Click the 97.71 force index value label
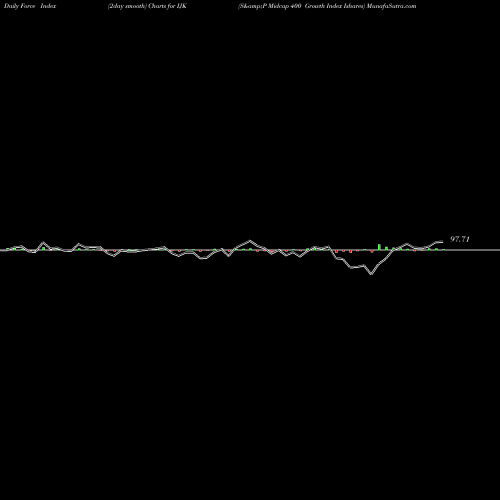The image size is (500, 500). point(460,239)
